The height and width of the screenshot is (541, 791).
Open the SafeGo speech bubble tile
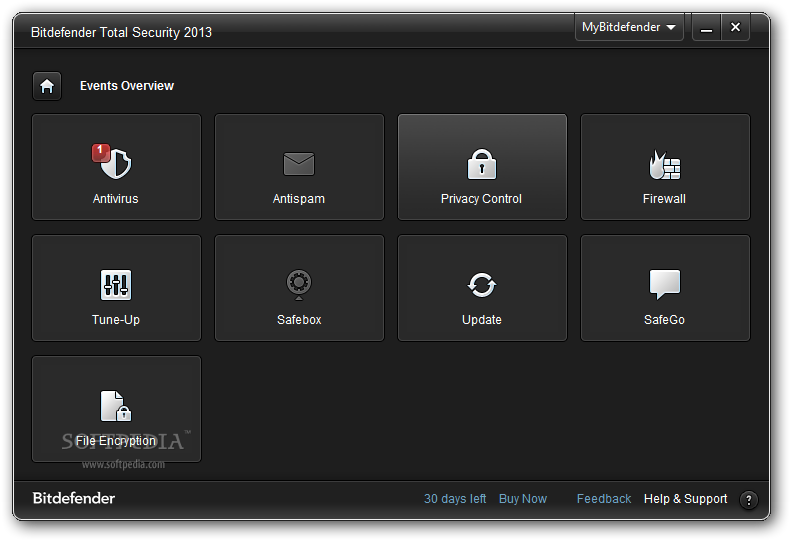pos(665,288)
